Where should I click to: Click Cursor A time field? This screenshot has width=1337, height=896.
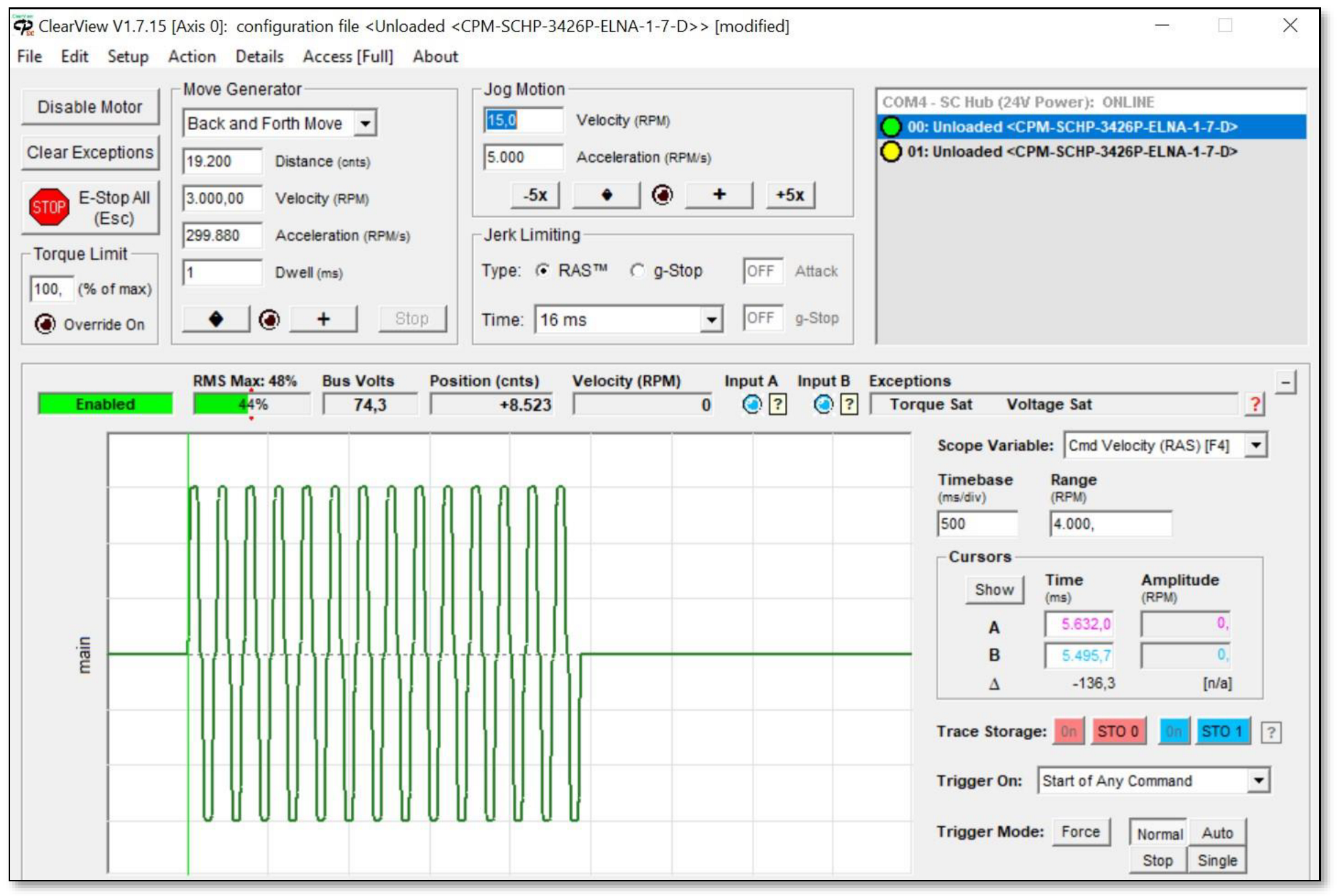coord(1078,625)
